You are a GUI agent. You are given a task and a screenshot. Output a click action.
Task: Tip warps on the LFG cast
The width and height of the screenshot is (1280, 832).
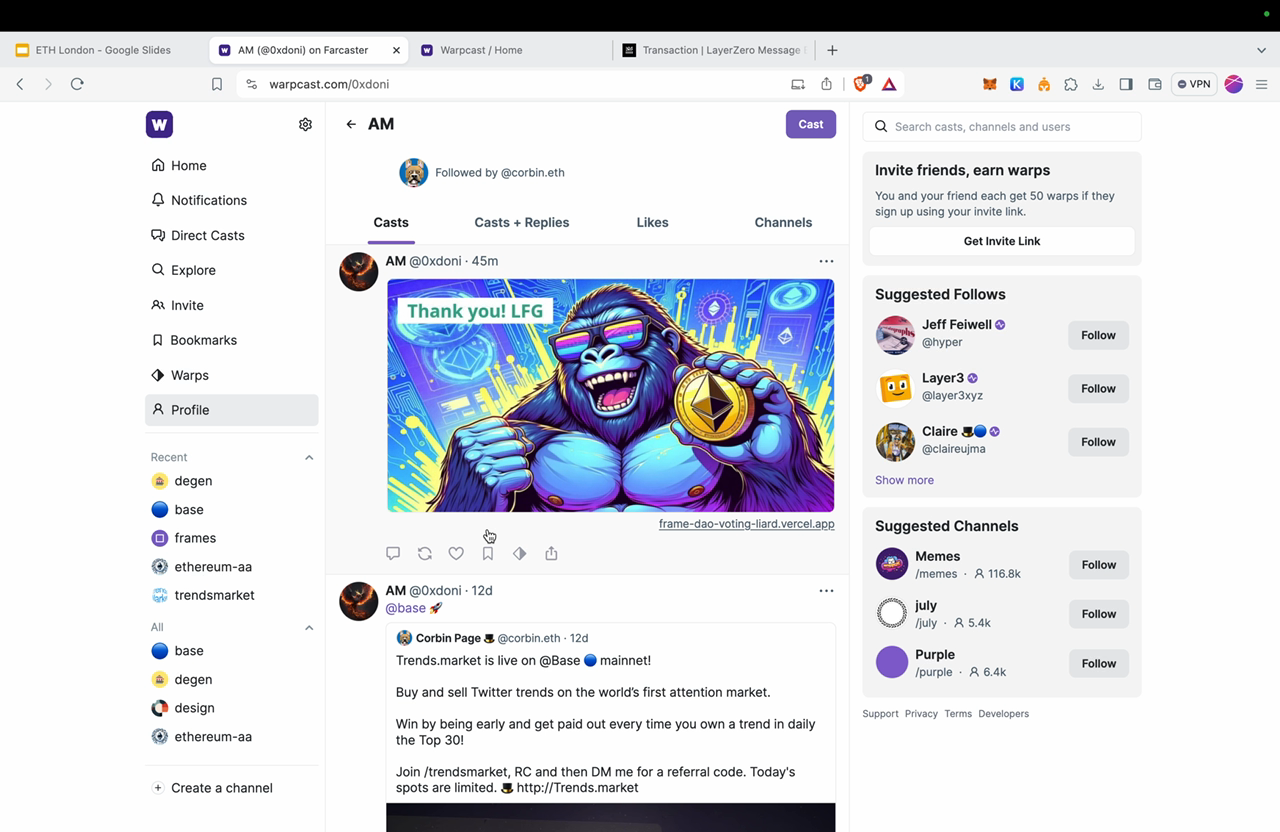[520, 553]
